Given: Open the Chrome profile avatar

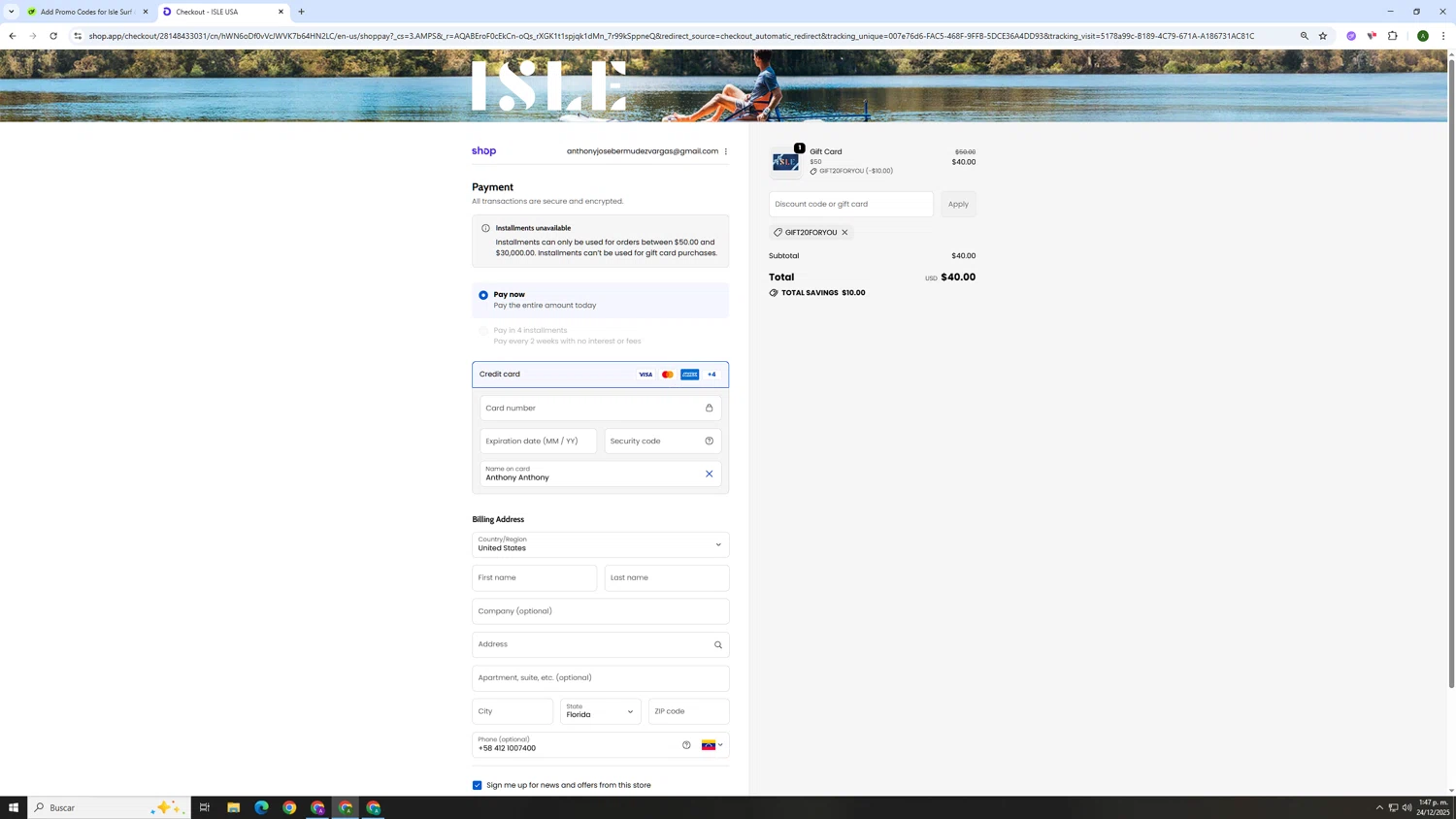Looking at the screenshot, I should tap(1423, 36).
